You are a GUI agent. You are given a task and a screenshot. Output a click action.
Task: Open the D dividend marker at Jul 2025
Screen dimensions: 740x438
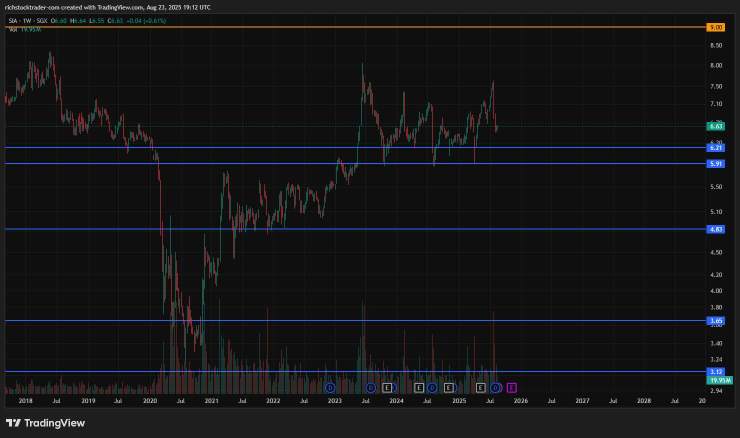[x=495, y=388]
